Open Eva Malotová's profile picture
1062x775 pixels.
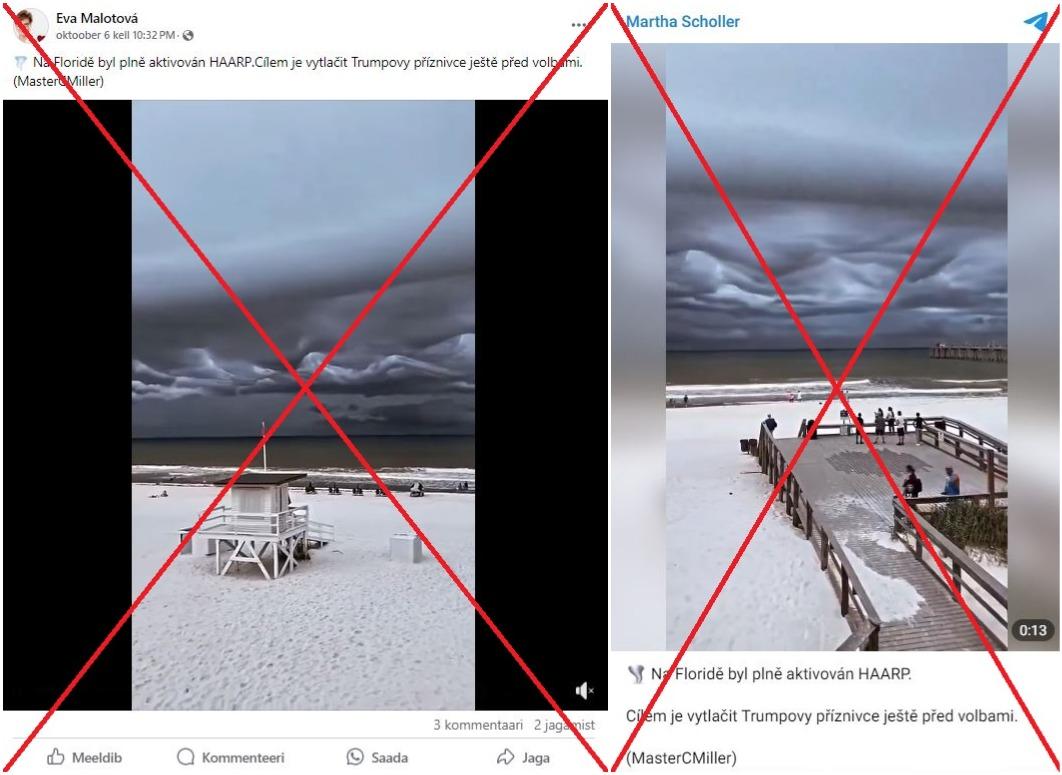tap(30, 26)
